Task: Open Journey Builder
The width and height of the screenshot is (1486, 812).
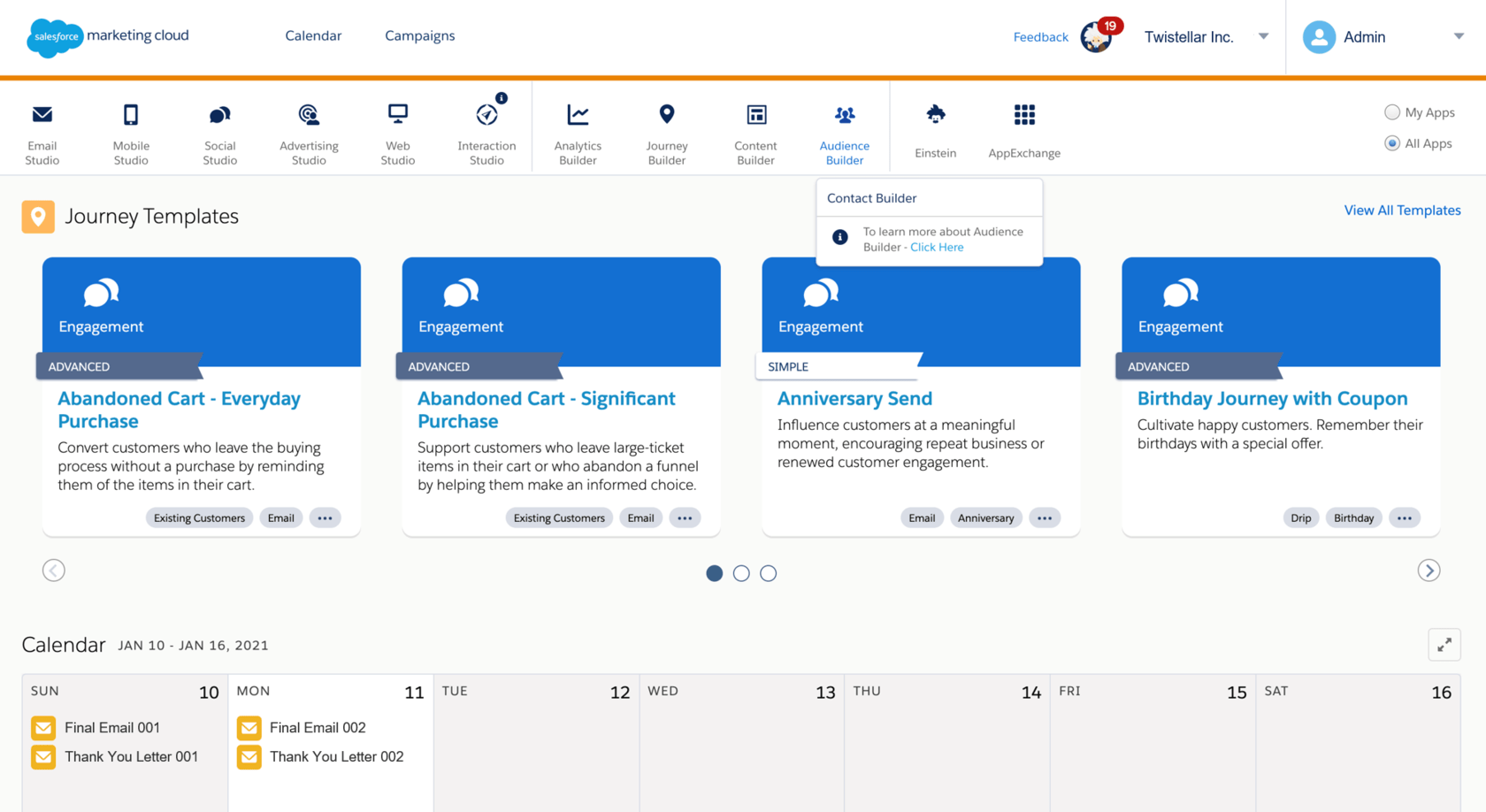Action: tap(666, 133)
